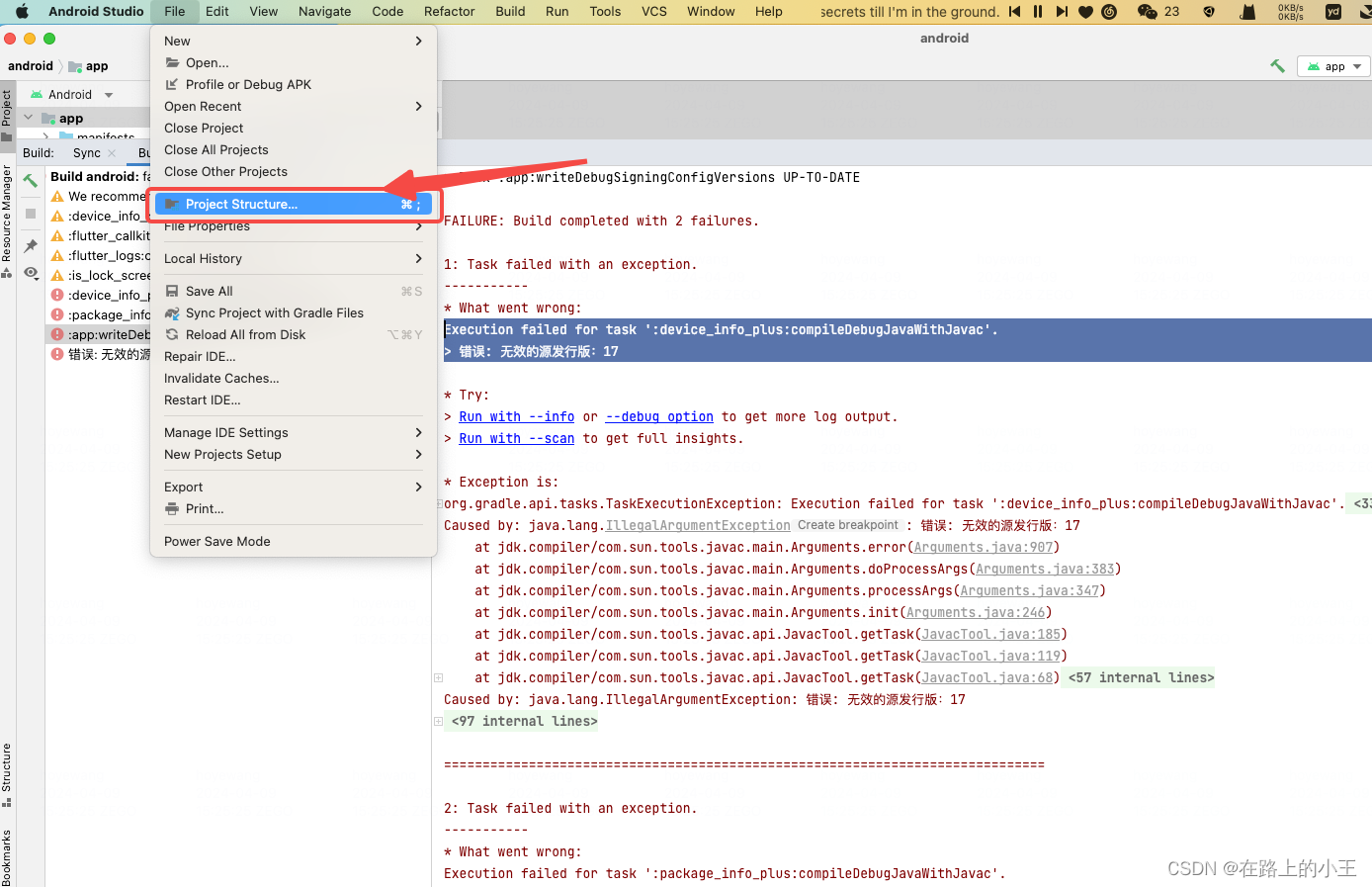Open the WeChat icon in menu bar

pos(1147,12)
